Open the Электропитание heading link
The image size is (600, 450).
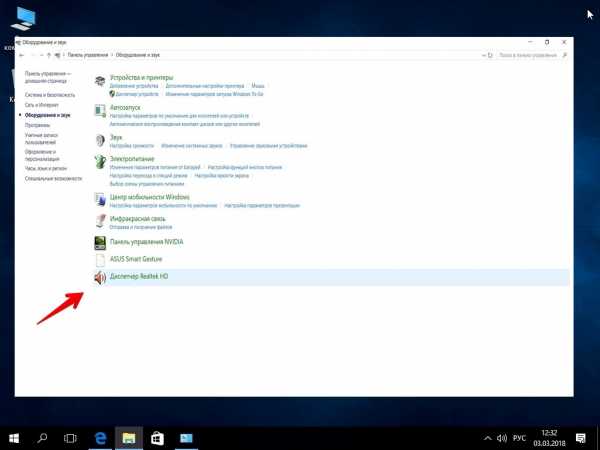(132, 158)
